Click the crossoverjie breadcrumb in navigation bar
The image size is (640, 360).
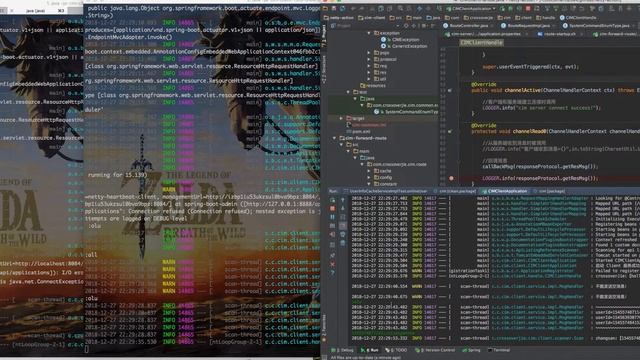click(478, 18)
